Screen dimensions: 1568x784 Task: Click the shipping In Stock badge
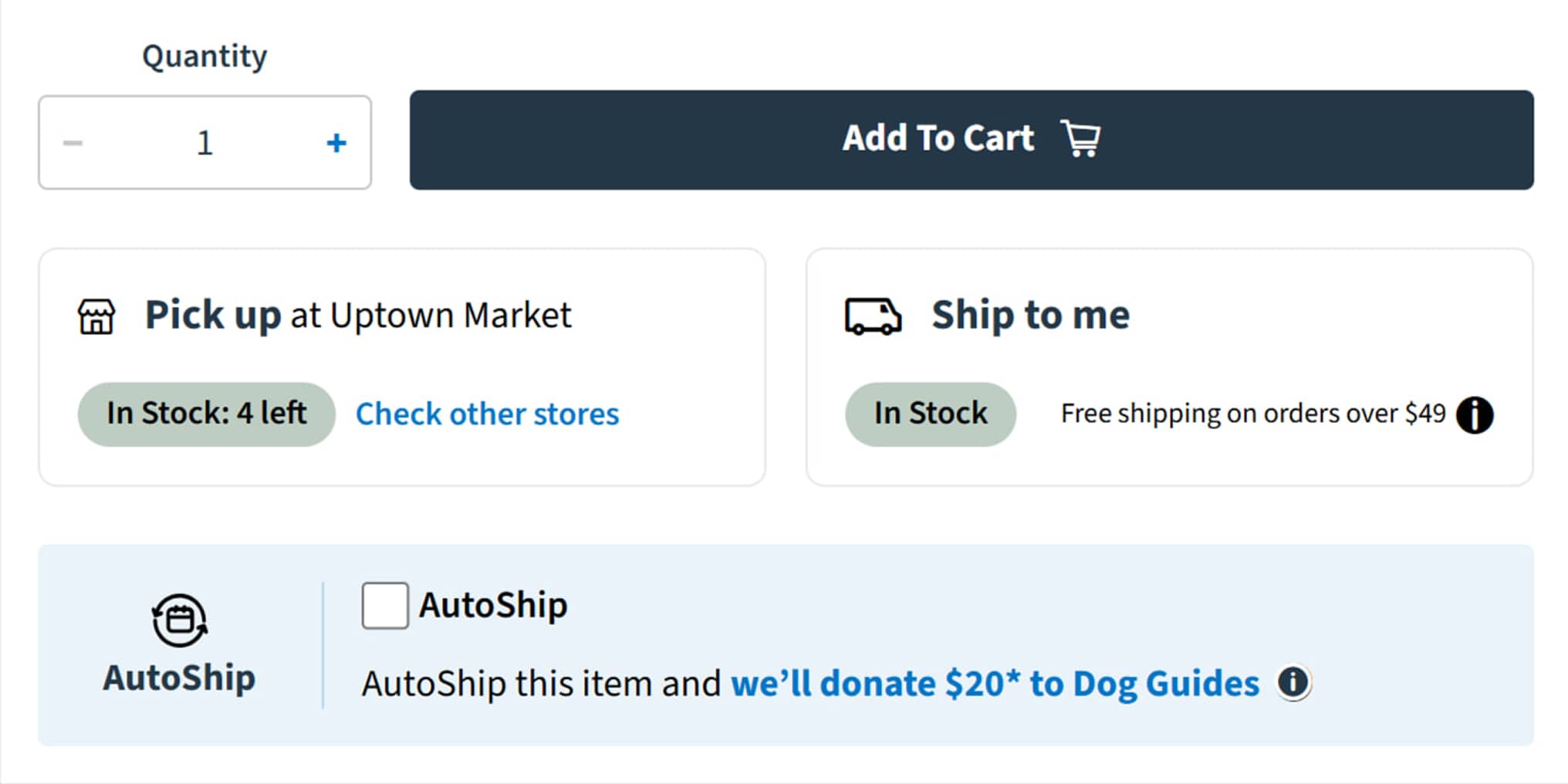930,414
